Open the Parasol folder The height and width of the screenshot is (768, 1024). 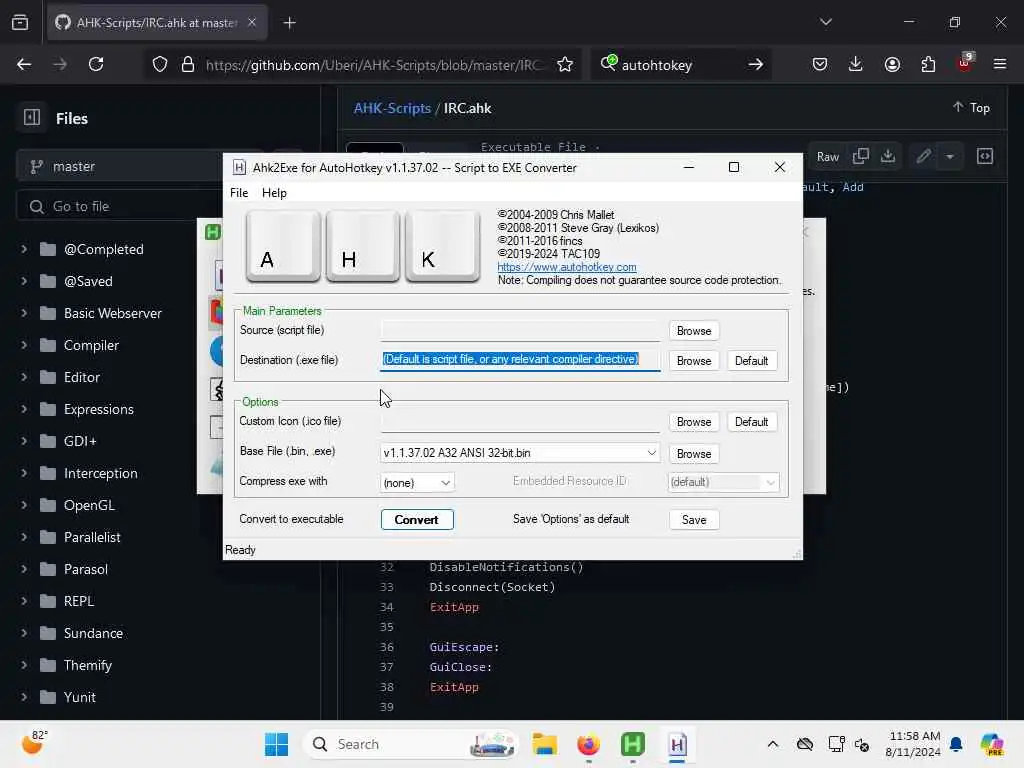pyautogui.click(x=86, y=569)
